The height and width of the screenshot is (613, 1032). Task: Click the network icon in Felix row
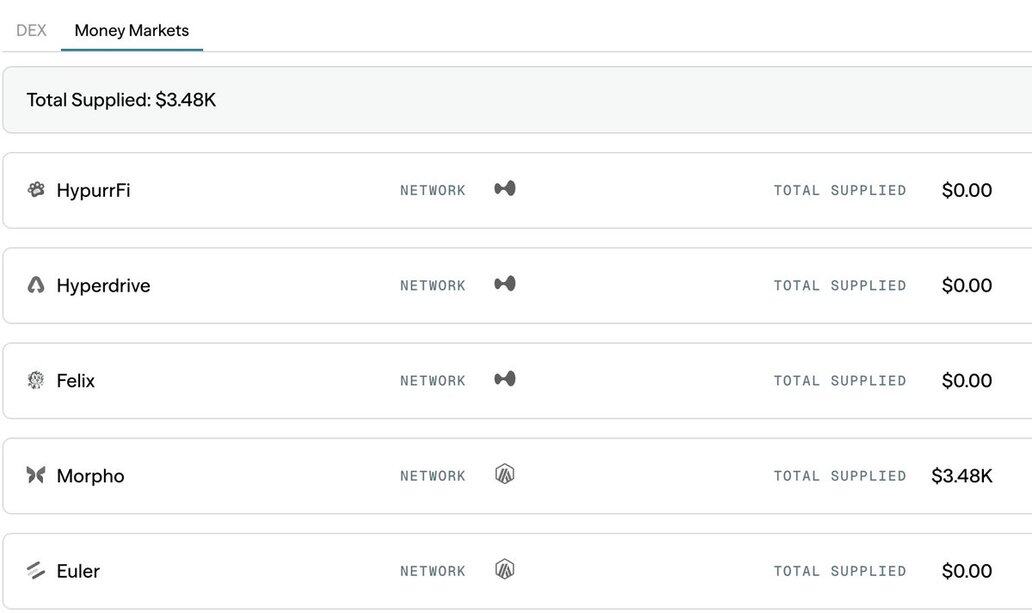point(505,379)
